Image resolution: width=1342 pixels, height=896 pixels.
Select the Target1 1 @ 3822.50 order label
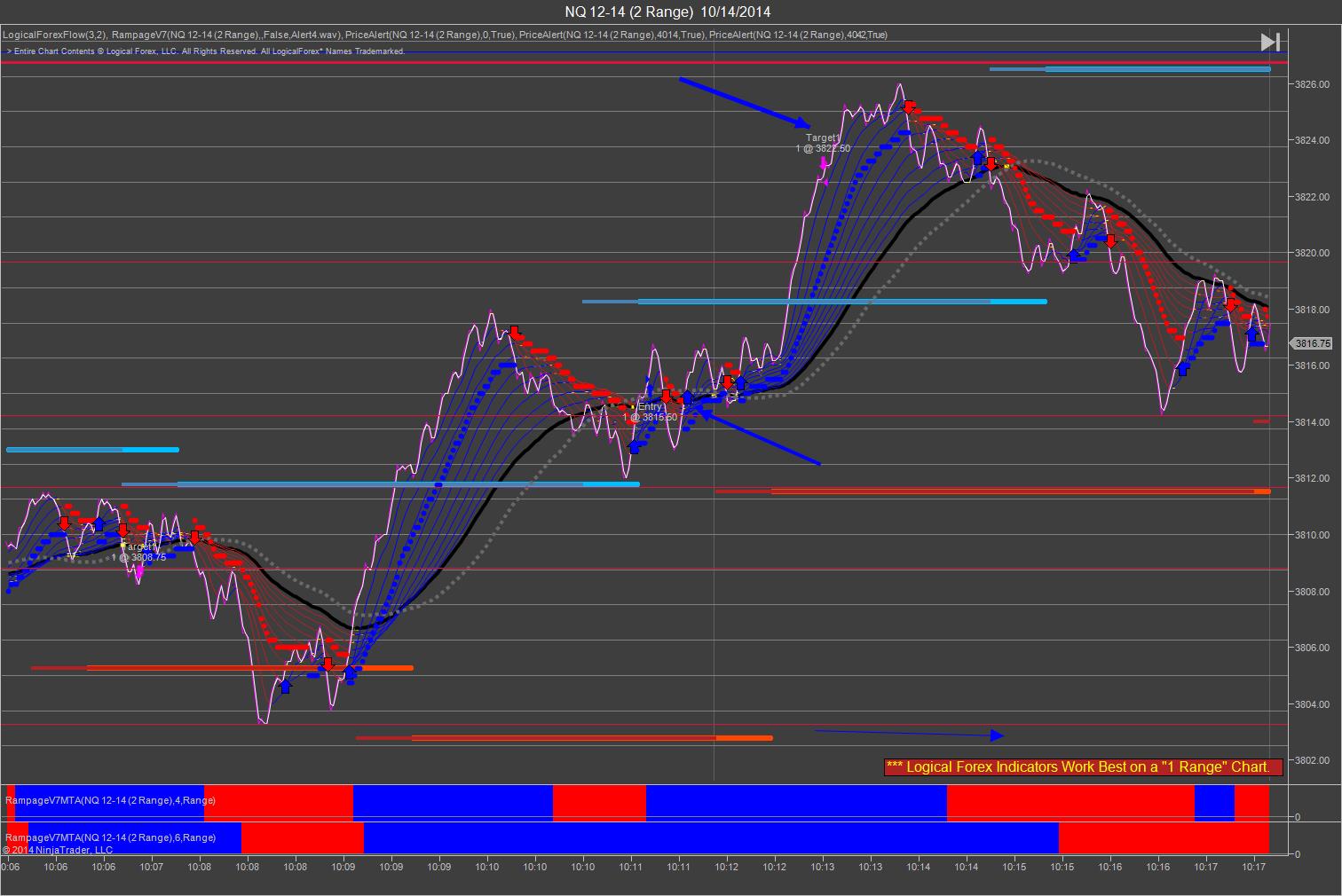point(823,143)
